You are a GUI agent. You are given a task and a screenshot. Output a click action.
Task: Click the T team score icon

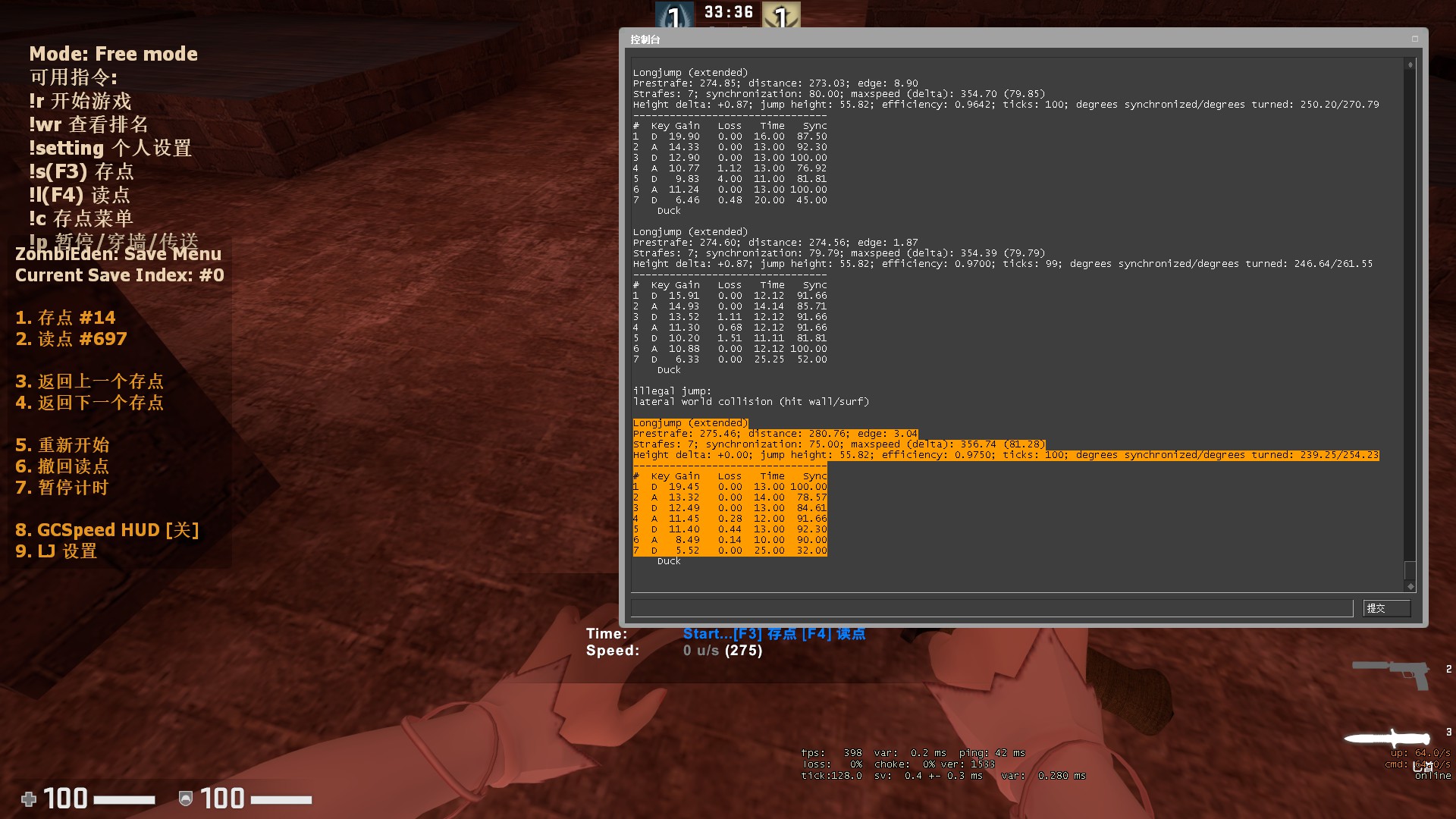pyautogui.click(x=781, y=15)
